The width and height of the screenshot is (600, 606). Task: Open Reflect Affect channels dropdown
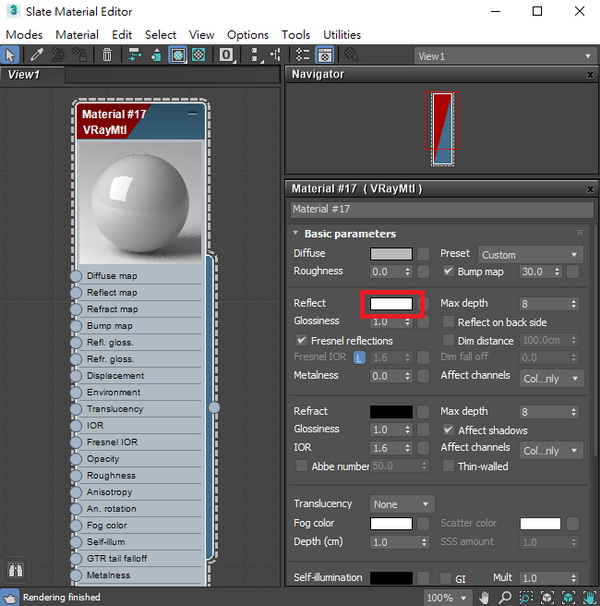click(x=551, y=378)
